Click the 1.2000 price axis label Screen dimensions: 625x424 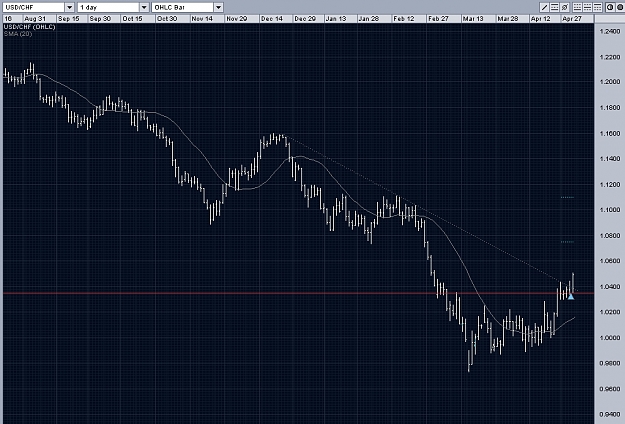point(610,82)
